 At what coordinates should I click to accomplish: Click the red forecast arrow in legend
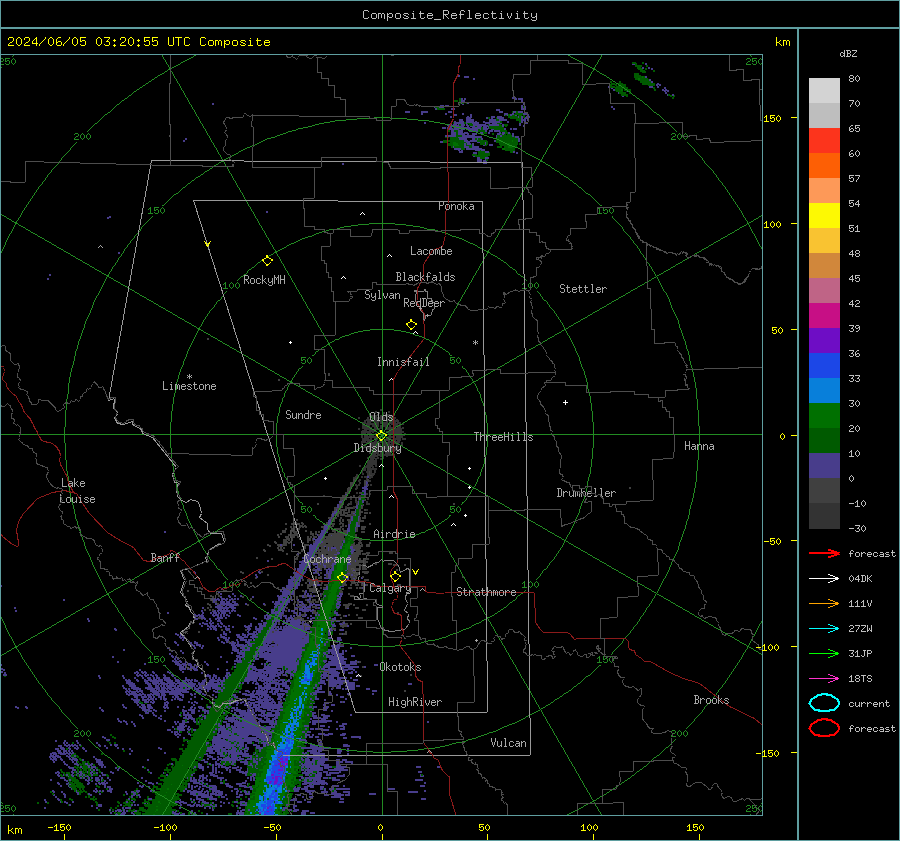coord(824,553)
